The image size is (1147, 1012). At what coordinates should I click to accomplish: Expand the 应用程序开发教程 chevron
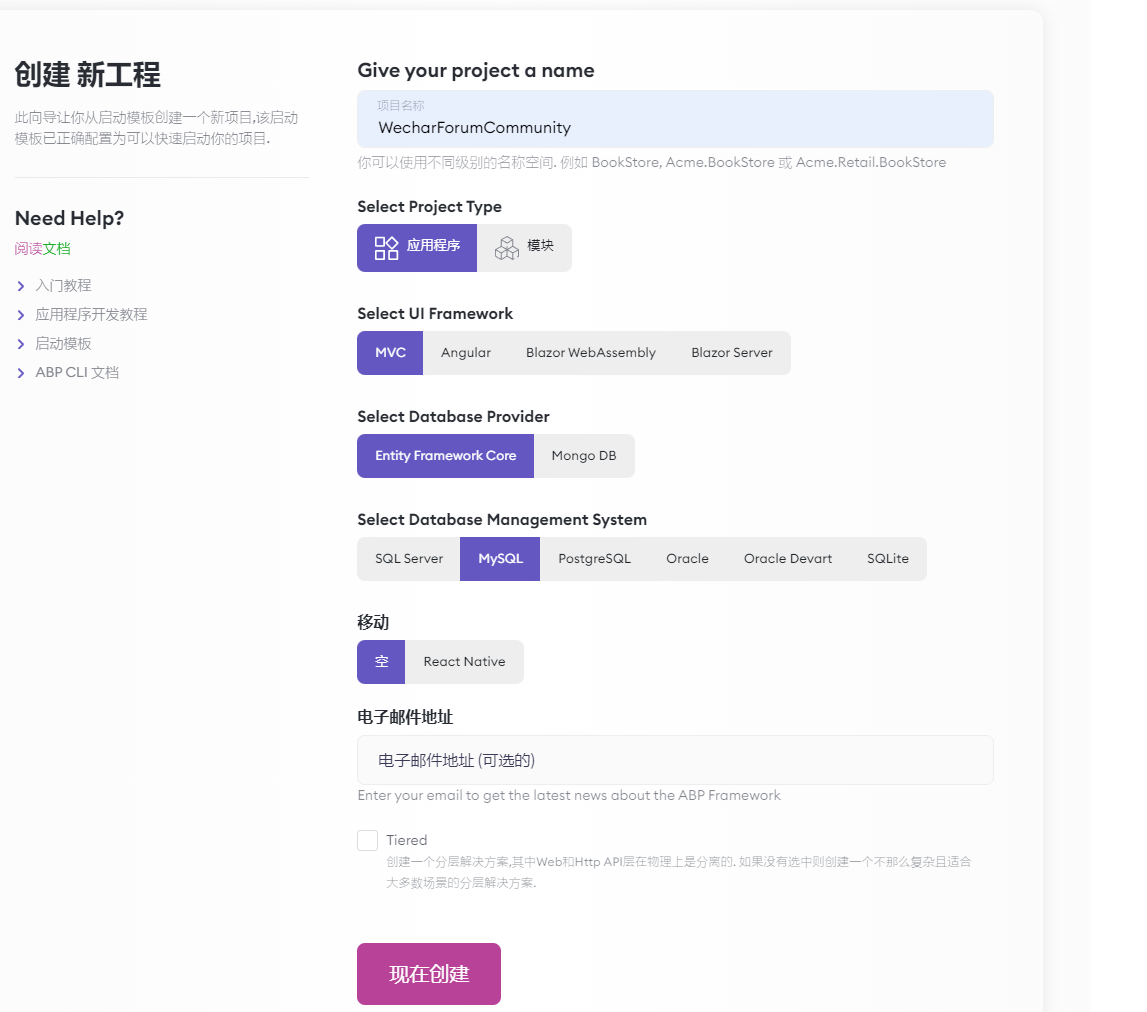pyautogui.click(x=21, y=315)
